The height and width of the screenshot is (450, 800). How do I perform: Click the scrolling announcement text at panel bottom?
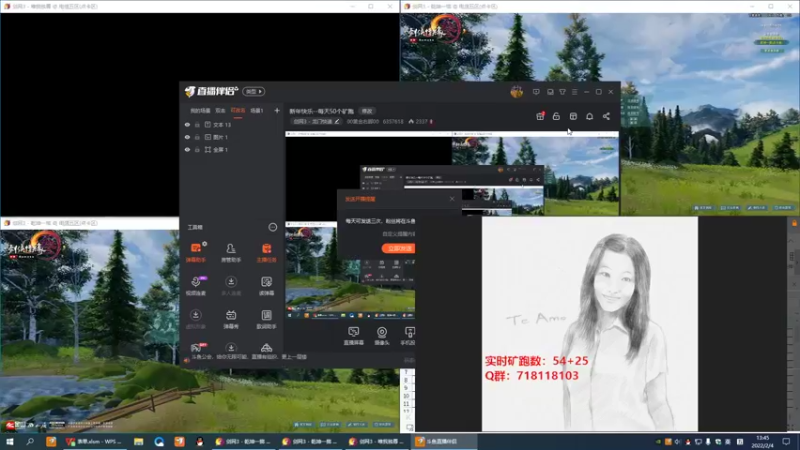[249, 357]
